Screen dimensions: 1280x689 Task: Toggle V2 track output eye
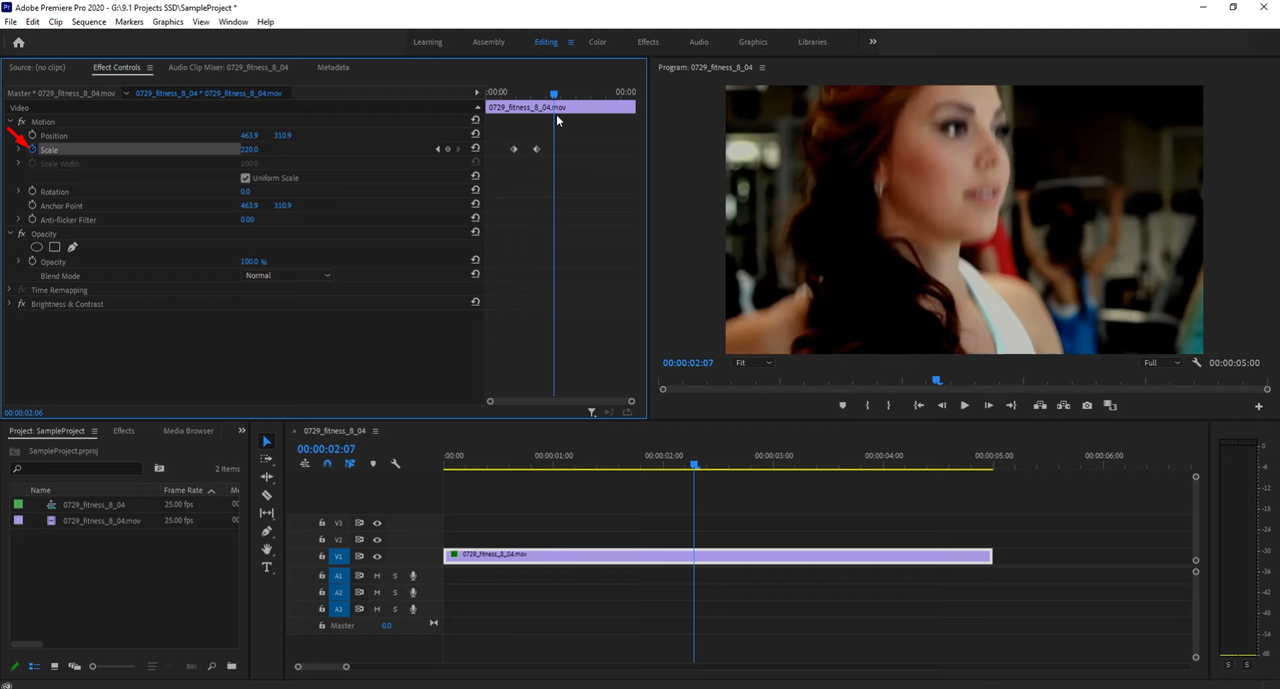377,540
